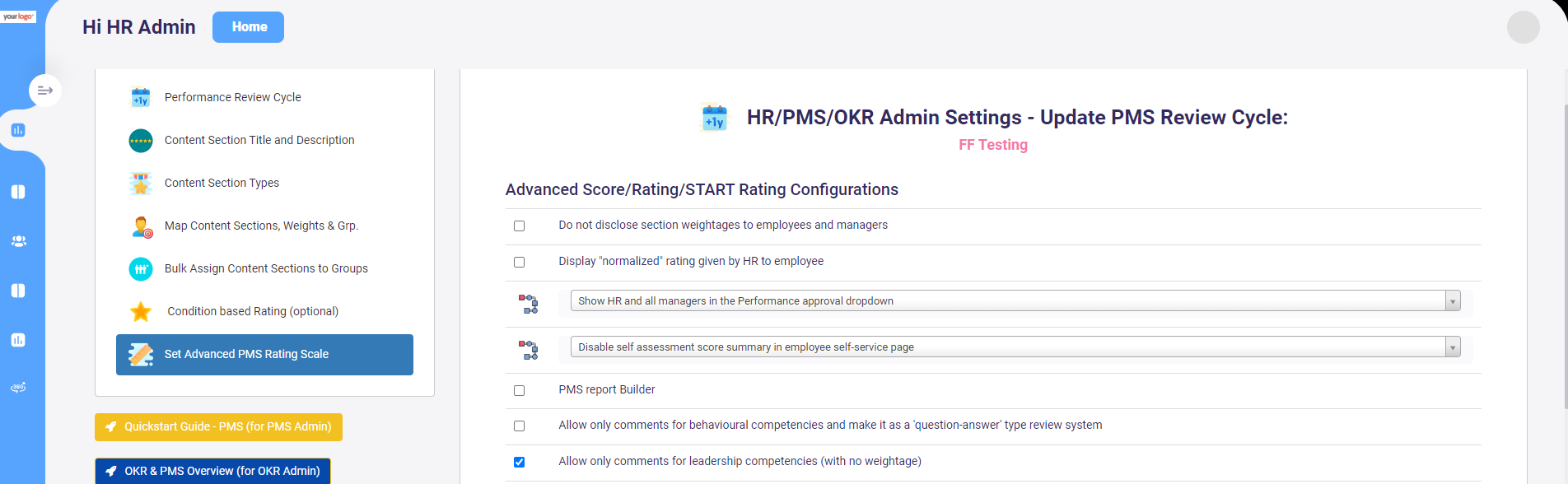Click the user avatar circle at top right
The height and width of the screenshot is (484, 1568).
[x=1523, y=27]
